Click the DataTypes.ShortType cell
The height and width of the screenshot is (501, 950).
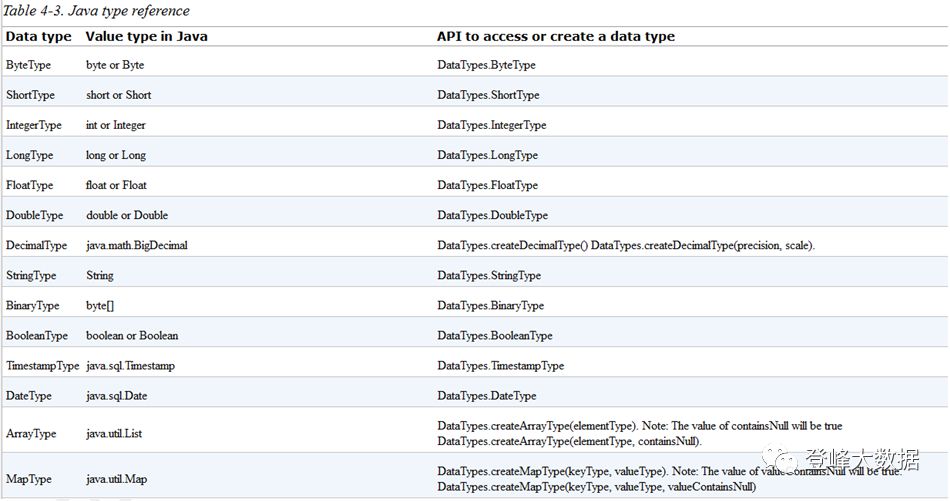488,95
